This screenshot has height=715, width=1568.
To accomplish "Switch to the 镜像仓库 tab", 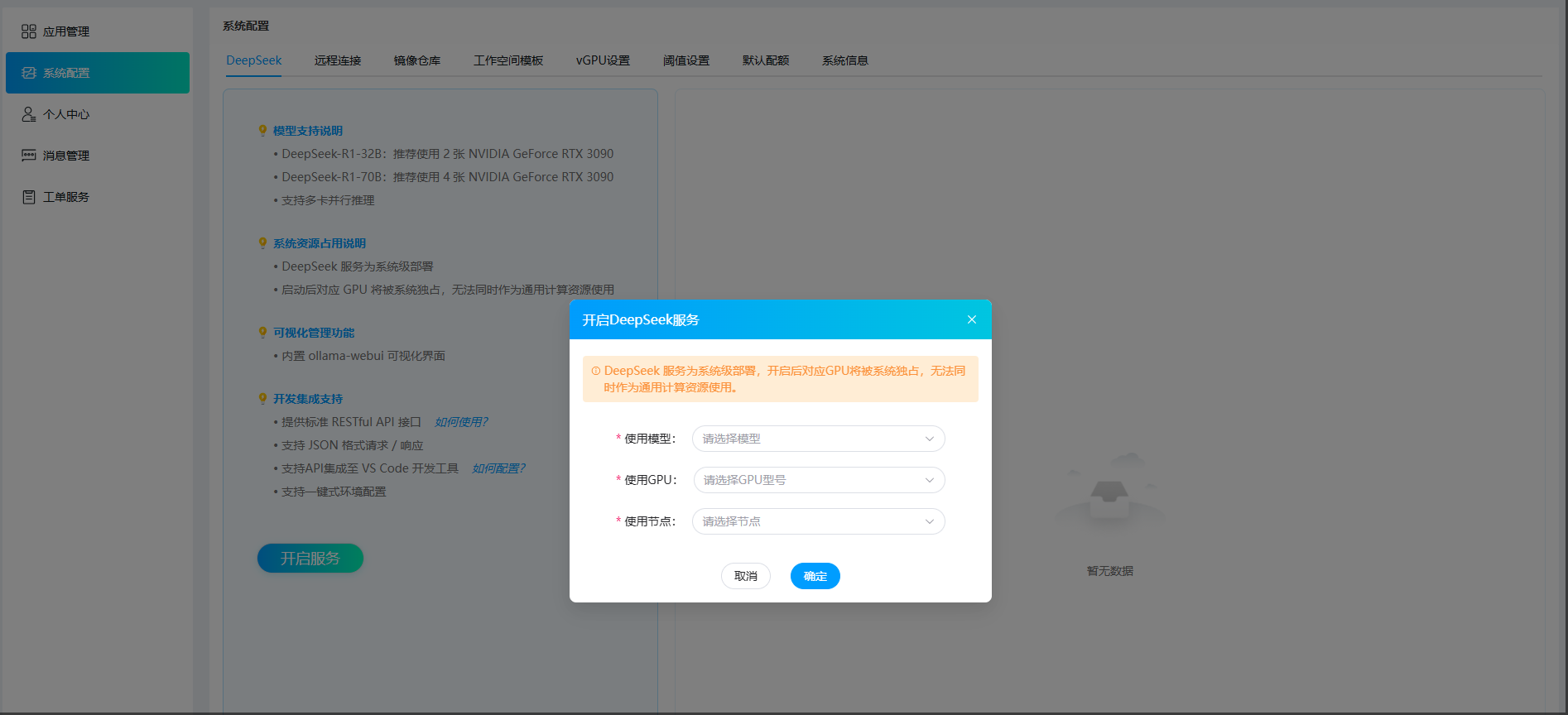I will [x=417, y=60].
